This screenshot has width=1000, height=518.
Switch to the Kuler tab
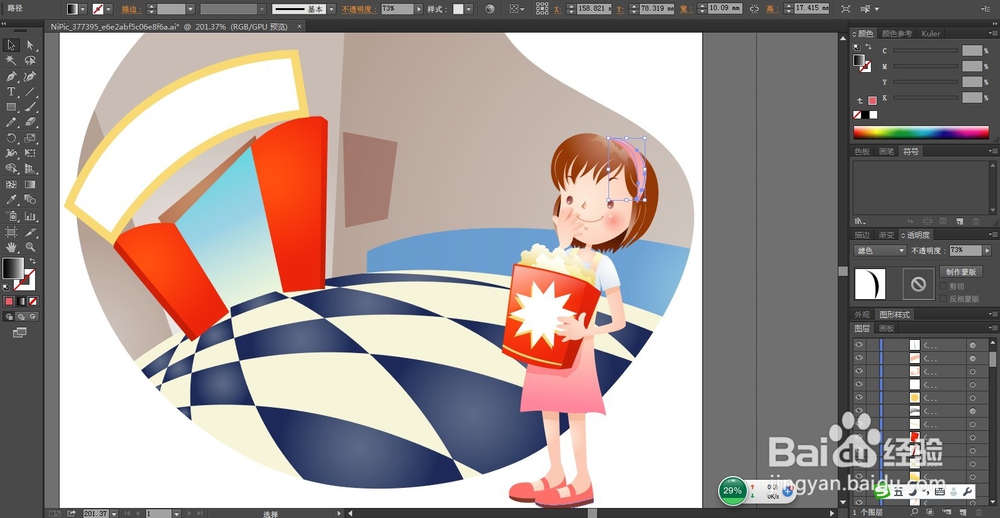point(930,34)
